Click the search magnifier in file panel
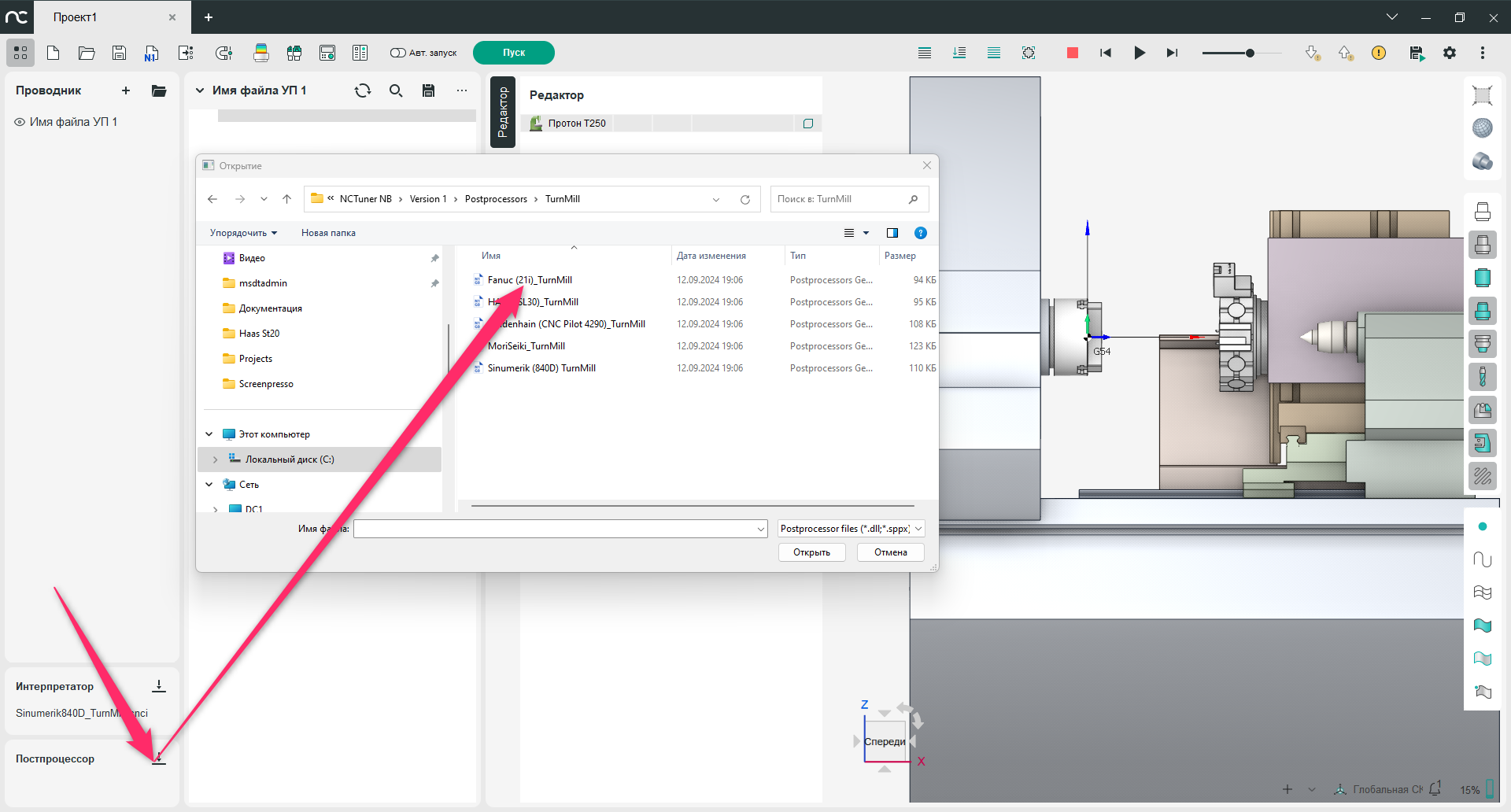The image size is (1511, 812). tap(396, 90)
